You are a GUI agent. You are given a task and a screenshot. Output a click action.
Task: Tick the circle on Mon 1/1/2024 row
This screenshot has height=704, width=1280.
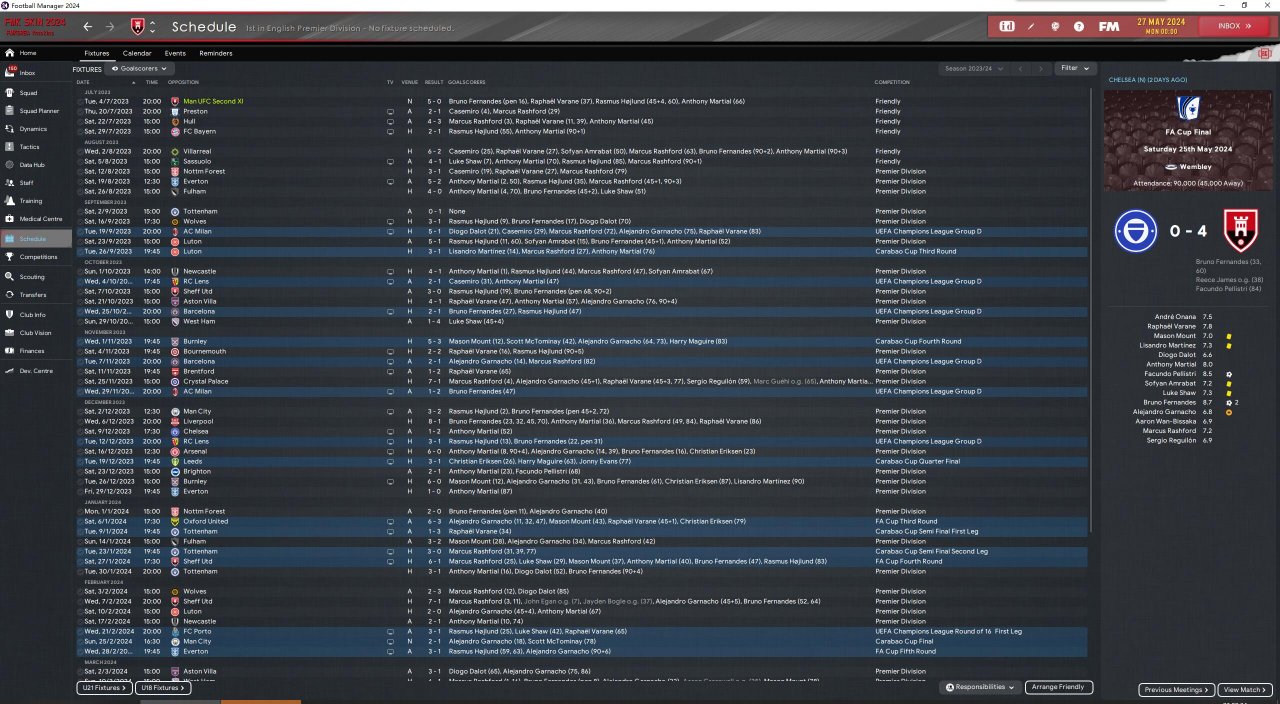pyautogui.click(x=80, y=511)
